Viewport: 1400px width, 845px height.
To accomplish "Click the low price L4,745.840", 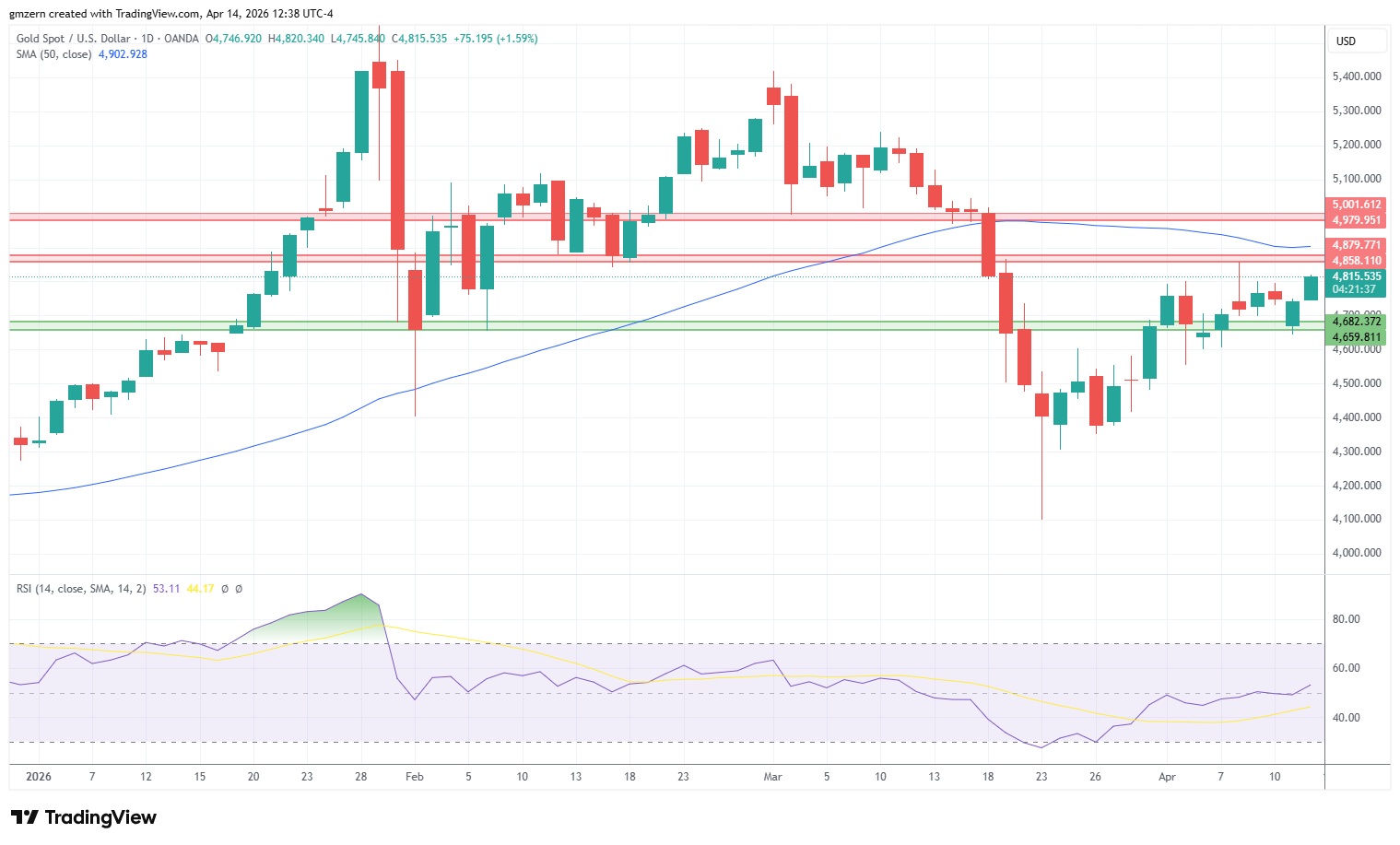I will point(358,39).
